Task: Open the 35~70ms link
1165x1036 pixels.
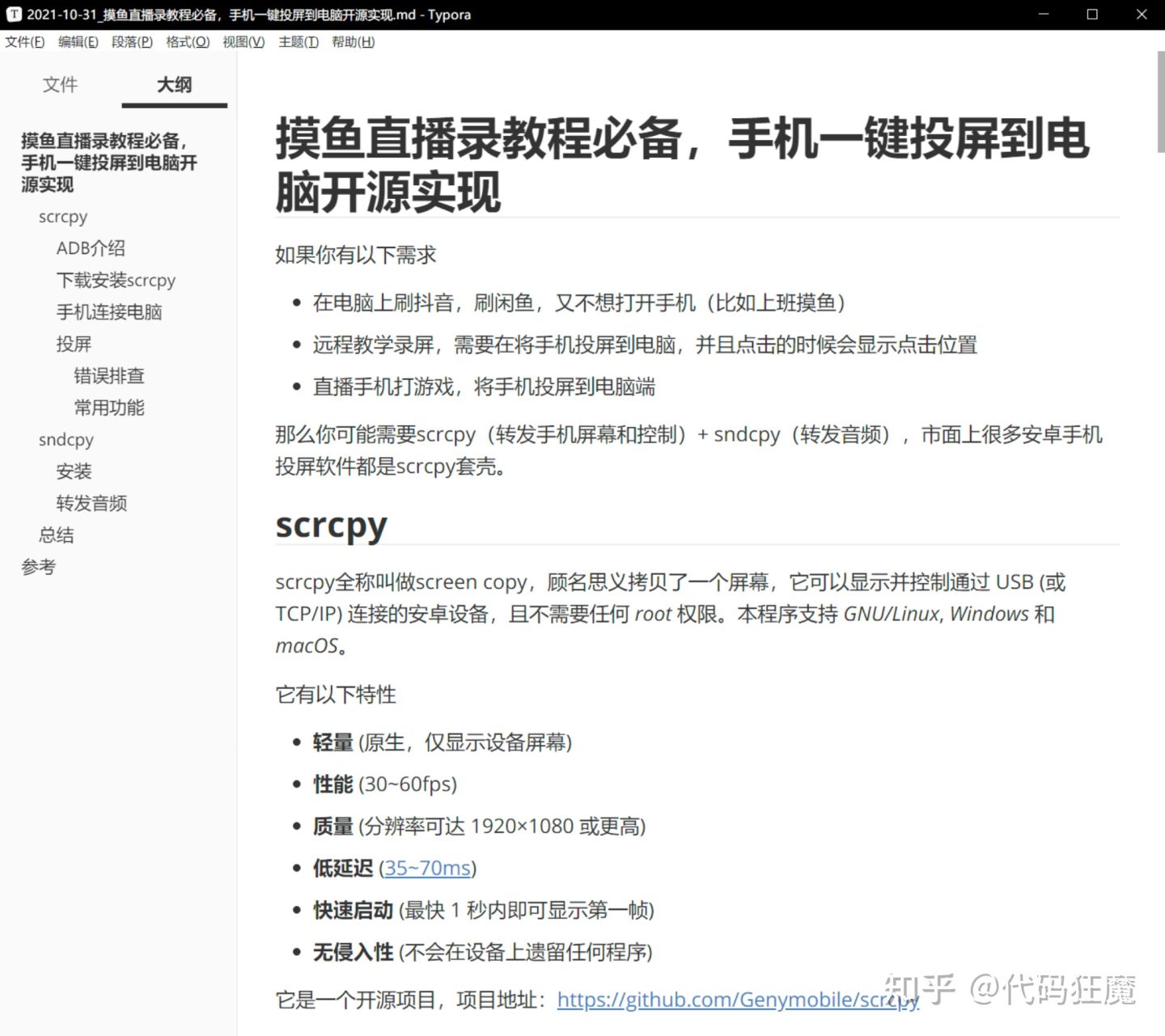Action: point(427,869)
